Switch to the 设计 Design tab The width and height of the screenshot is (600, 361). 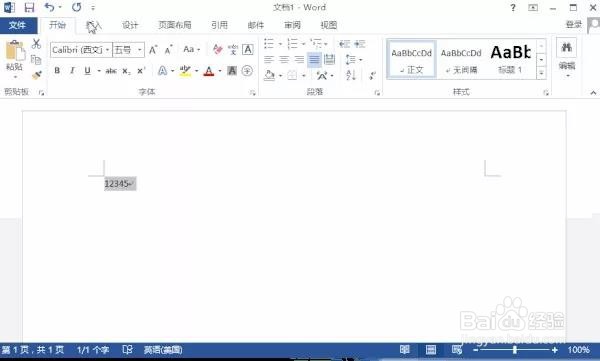tap(130, 25)
